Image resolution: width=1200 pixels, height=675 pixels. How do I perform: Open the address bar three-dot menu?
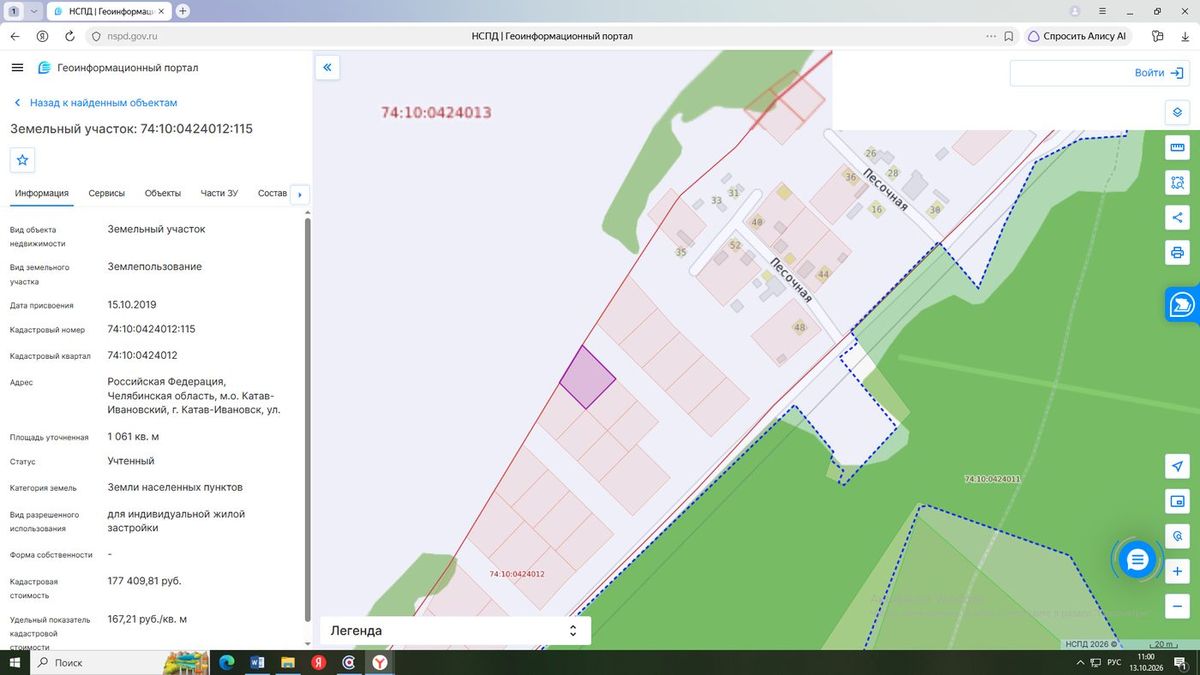pyautogui.click(x=990, y=36)
